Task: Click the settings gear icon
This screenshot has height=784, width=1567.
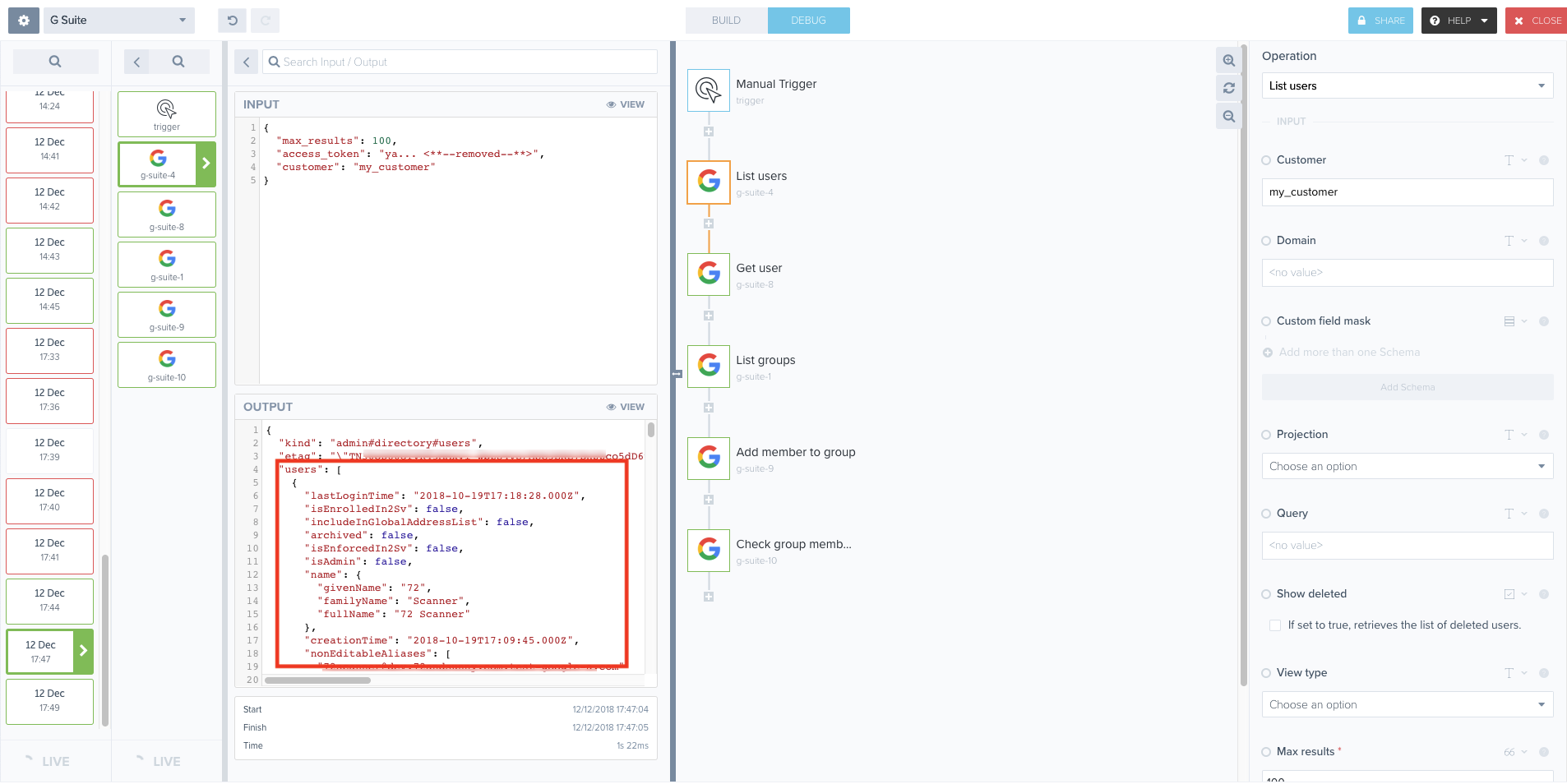Action: point(24,21)
